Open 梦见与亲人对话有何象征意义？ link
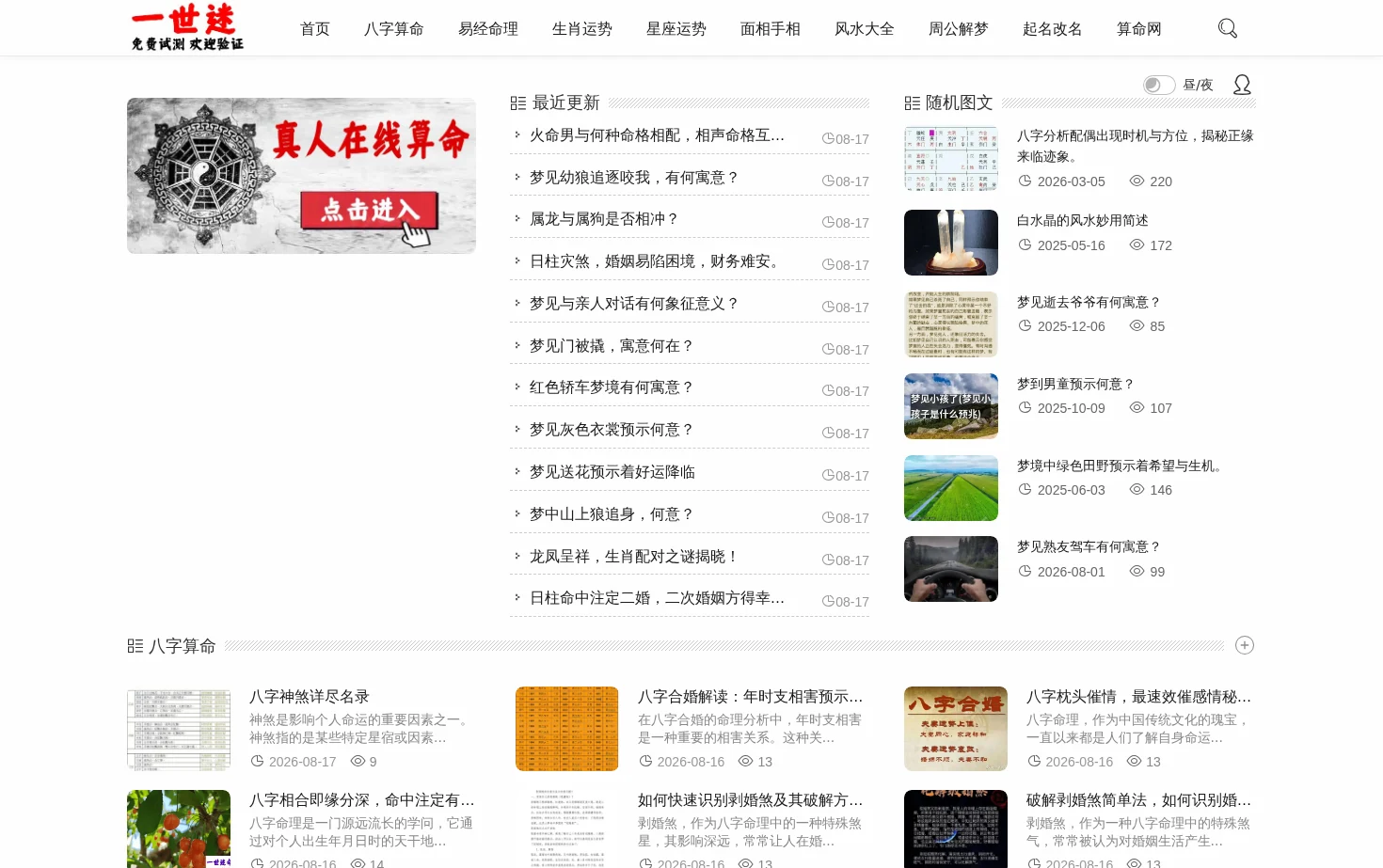The width and height of the screenshot is (1383, 868). coord(634,304)
